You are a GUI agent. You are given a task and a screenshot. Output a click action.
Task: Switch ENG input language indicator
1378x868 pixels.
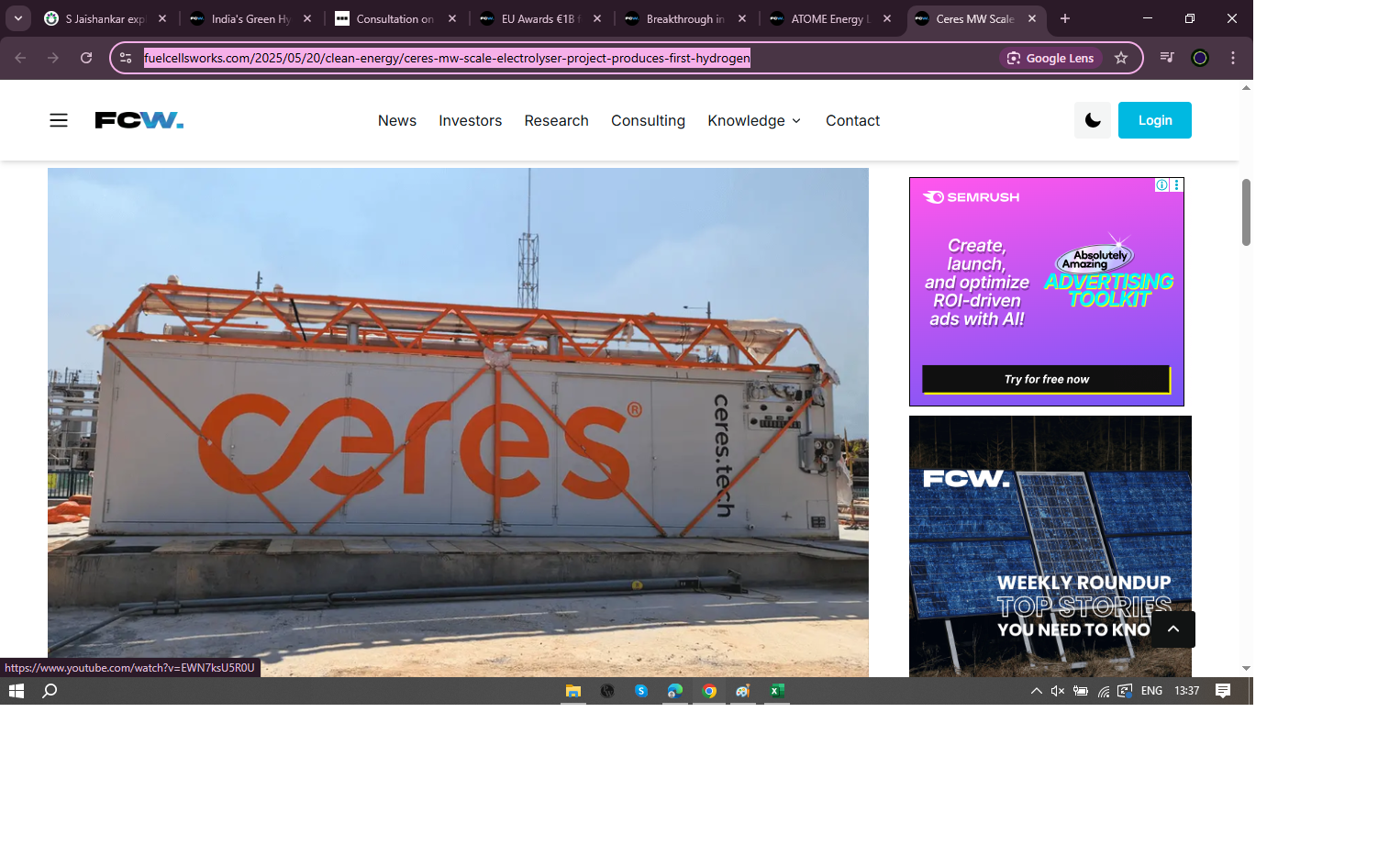1152,691
